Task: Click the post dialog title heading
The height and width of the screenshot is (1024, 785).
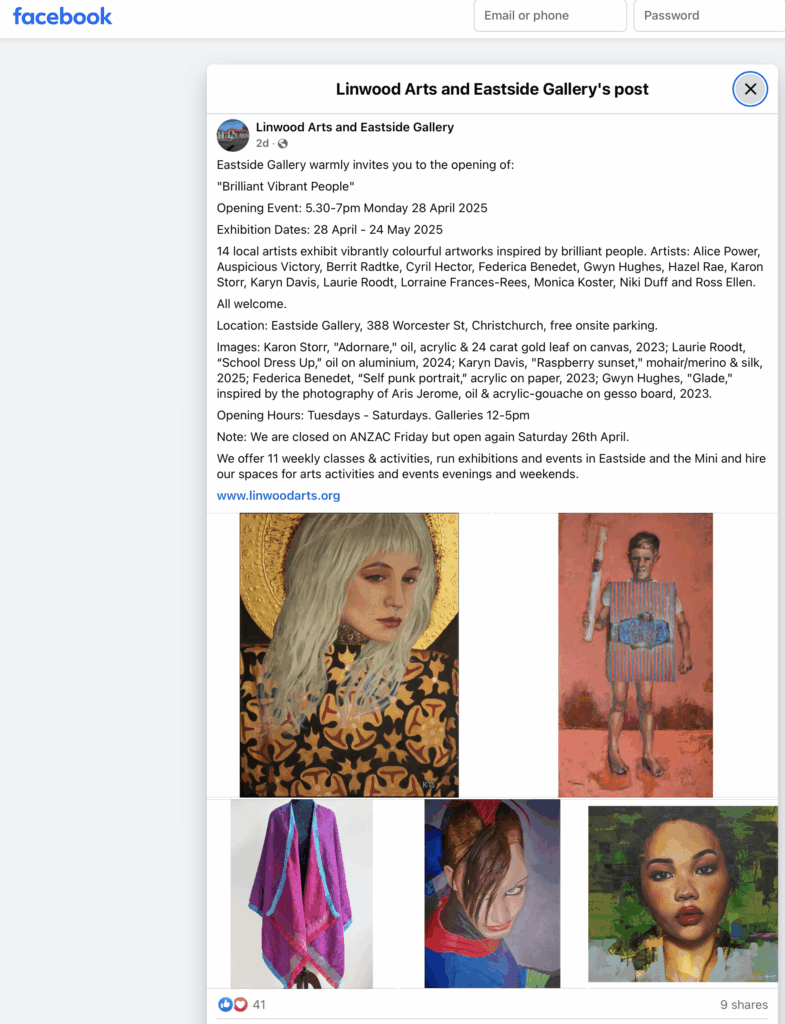Action: (x=492, y=89)
